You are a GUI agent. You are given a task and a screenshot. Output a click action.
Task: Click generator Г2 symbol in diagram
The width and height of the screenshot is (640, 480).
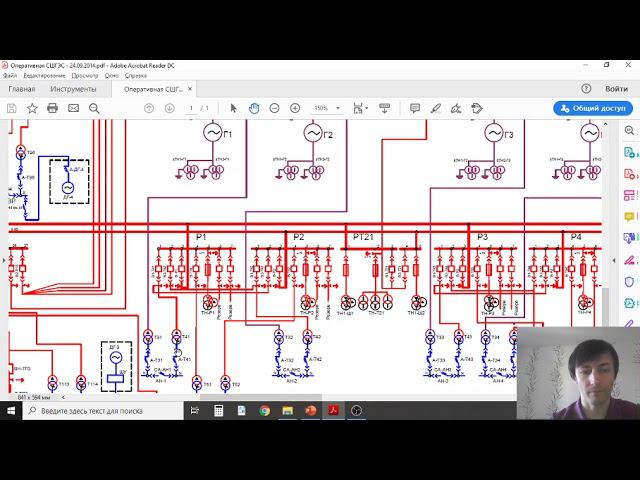[313, 133]
